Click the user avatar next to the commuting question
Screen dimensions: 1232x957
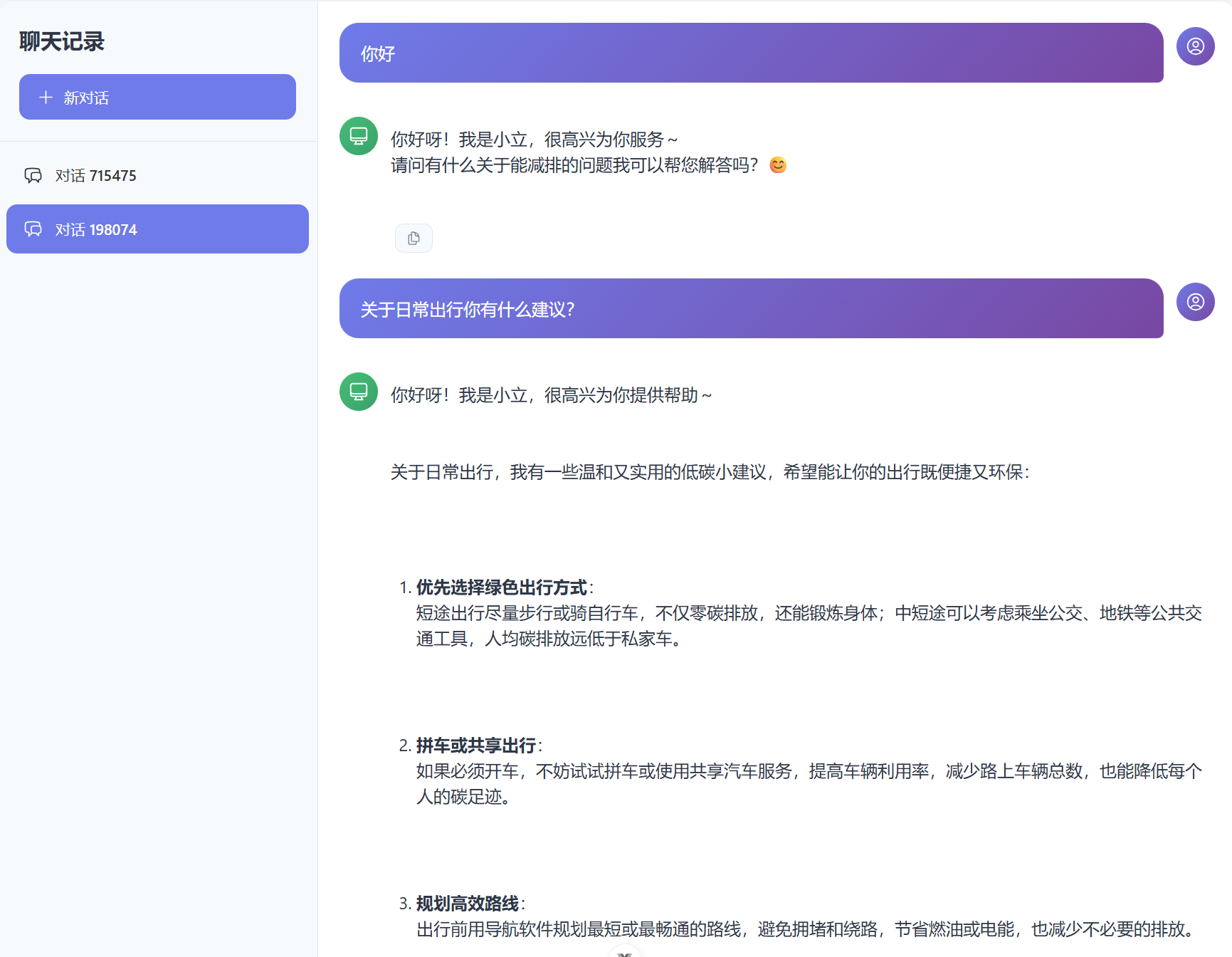[1195, 301]
